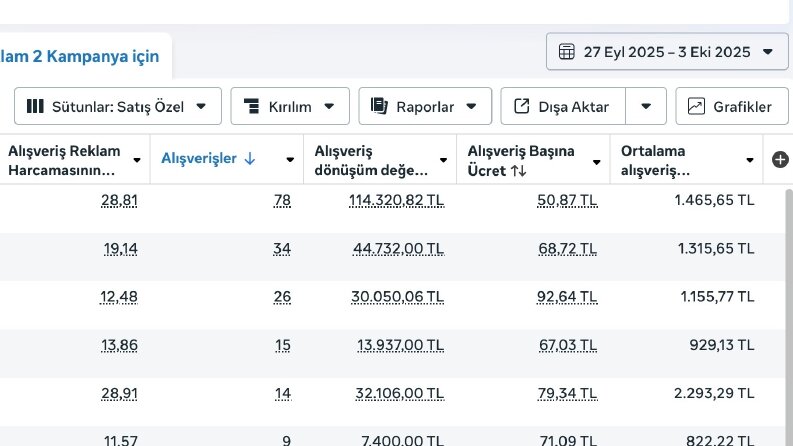This screenshot has height=446, width=793.
Task: Open Ortalama alışveriş column options caret
Action: pyautogui.click(x=750, y=160)
